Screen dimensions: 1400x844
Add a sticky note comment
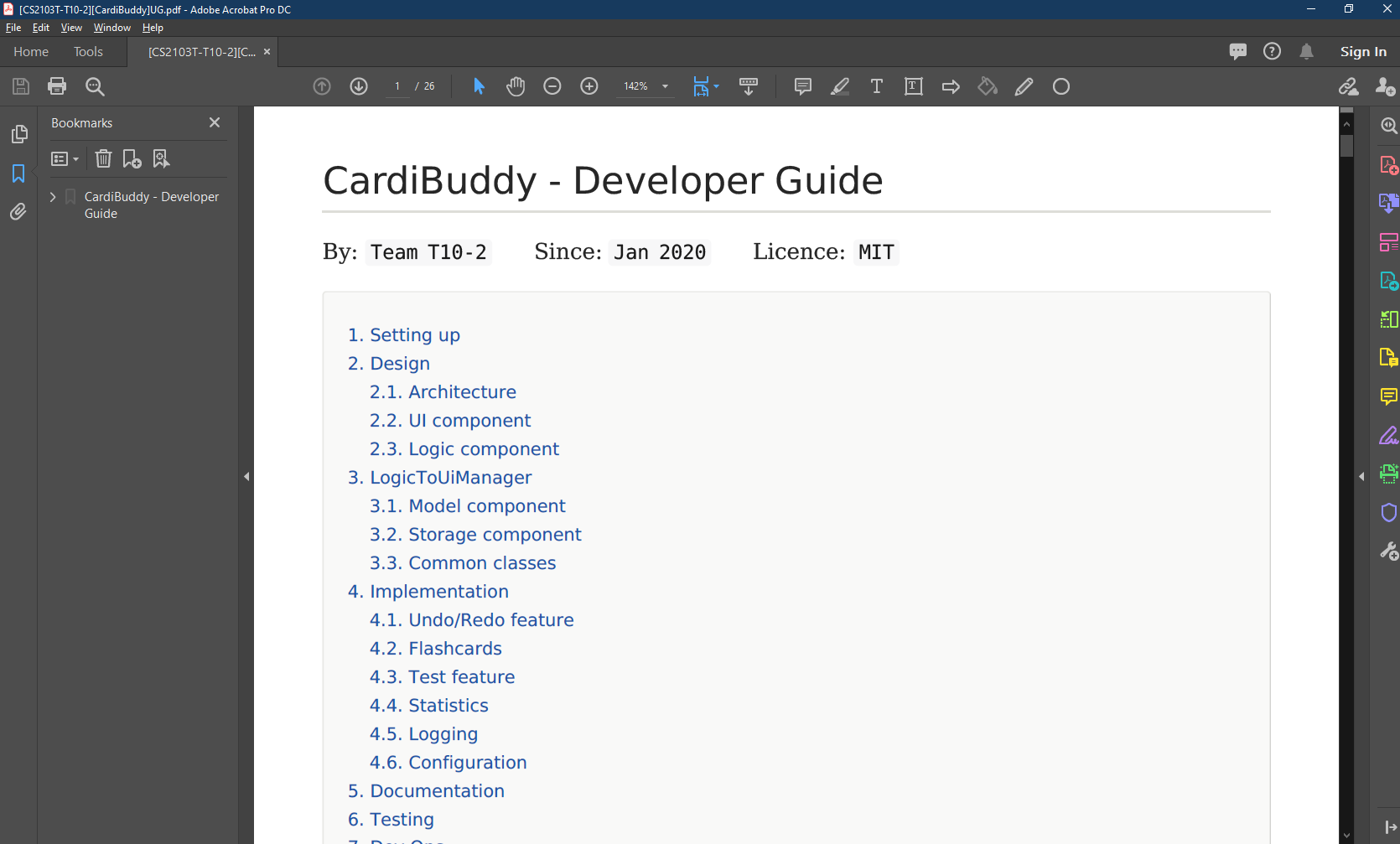coord(802,86)
